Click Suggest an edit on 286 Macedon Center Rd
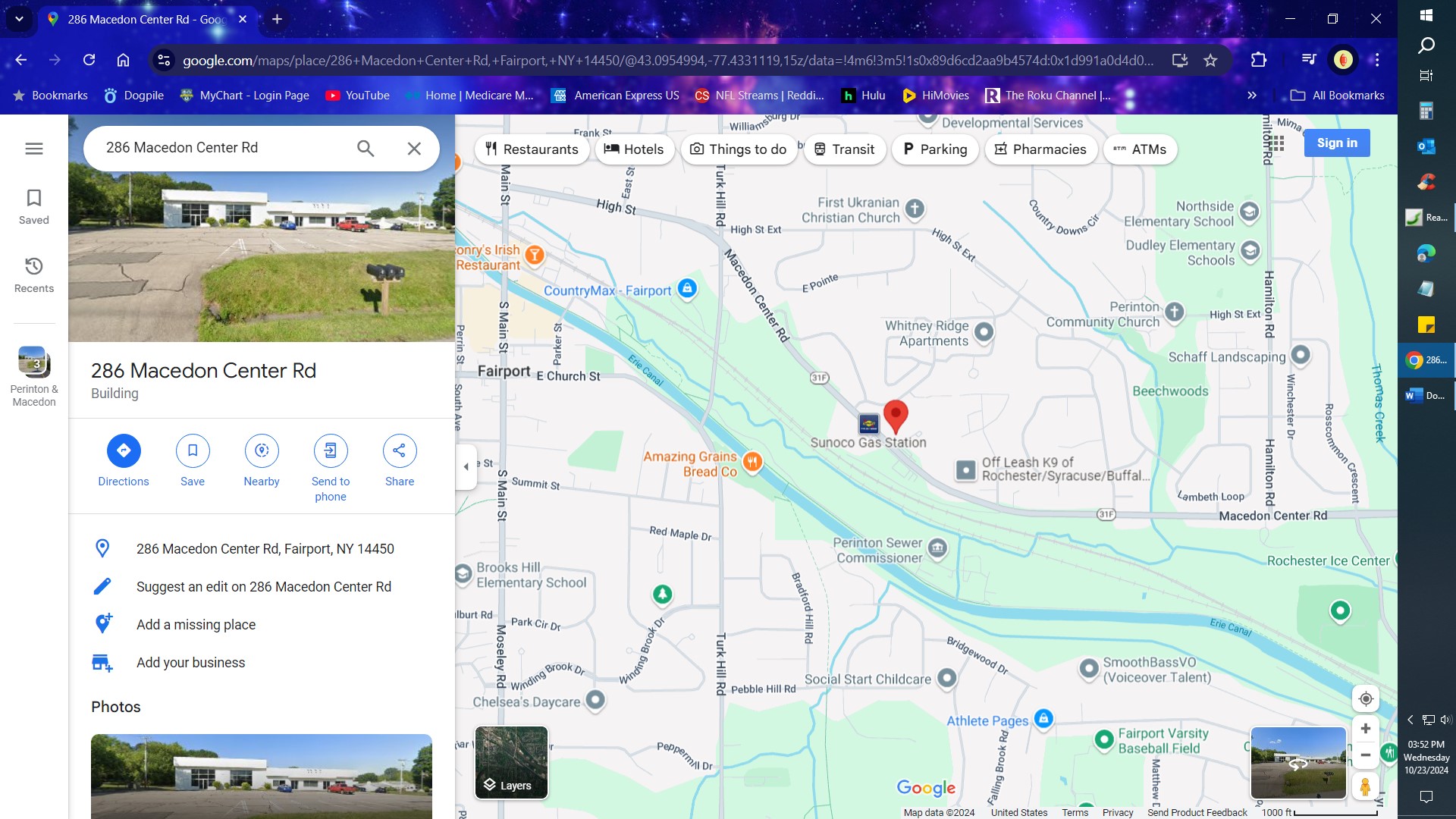The image size is (1456, 819). (263, 586)
